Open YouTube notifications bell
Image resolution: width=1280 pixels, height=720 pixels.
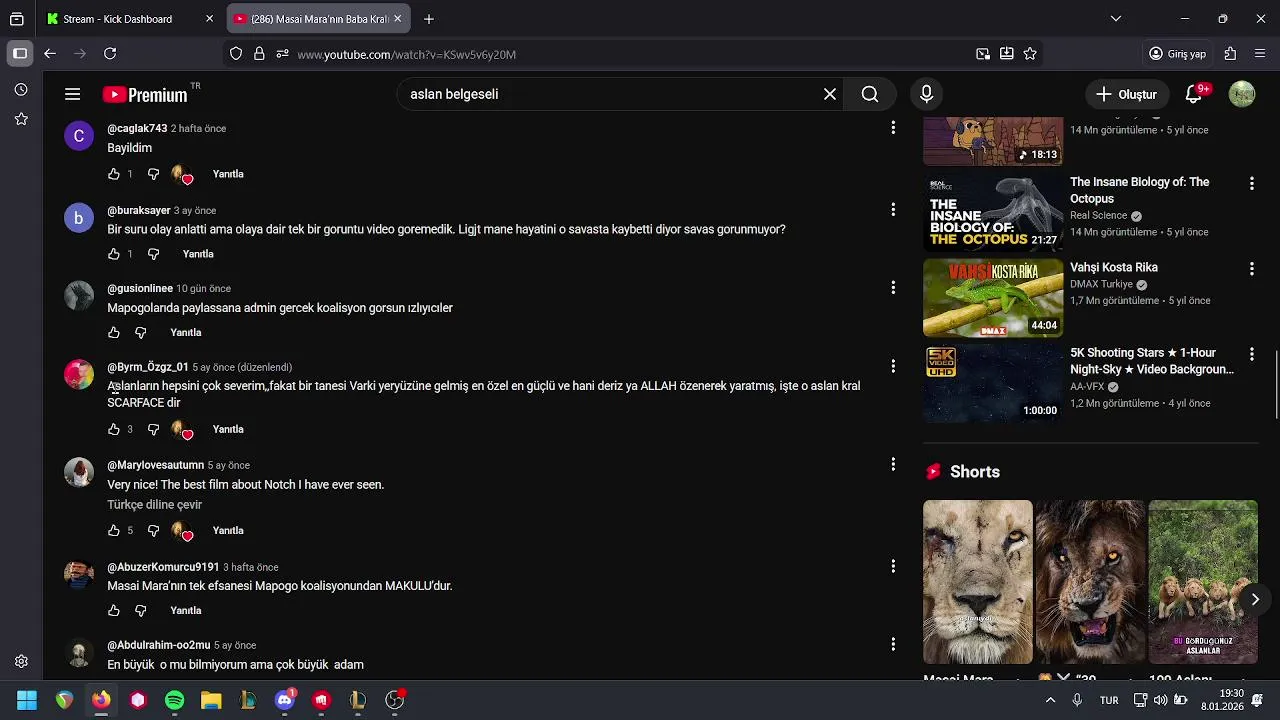[1194, 94]
